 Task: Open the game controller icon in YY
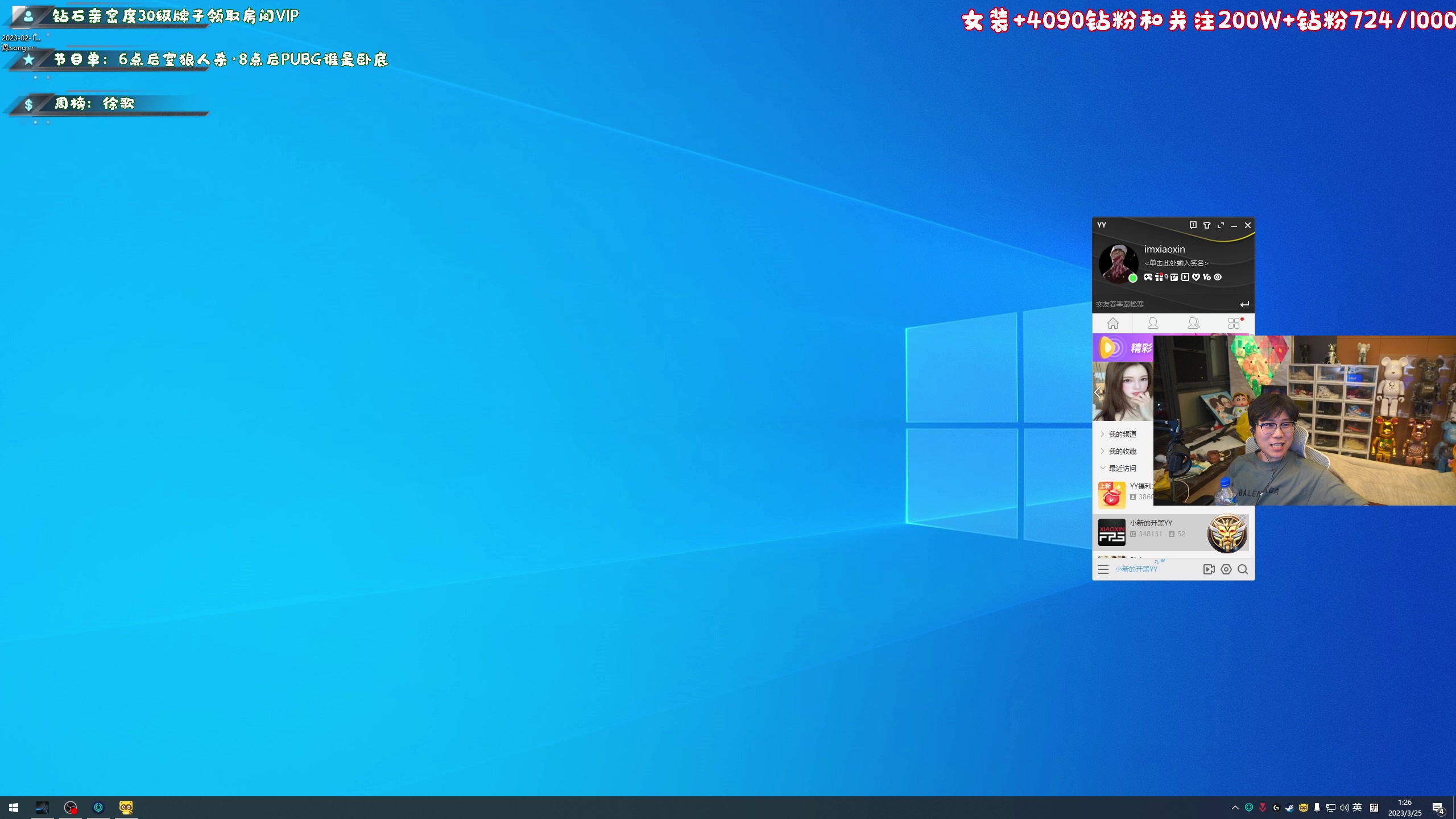1148,277
